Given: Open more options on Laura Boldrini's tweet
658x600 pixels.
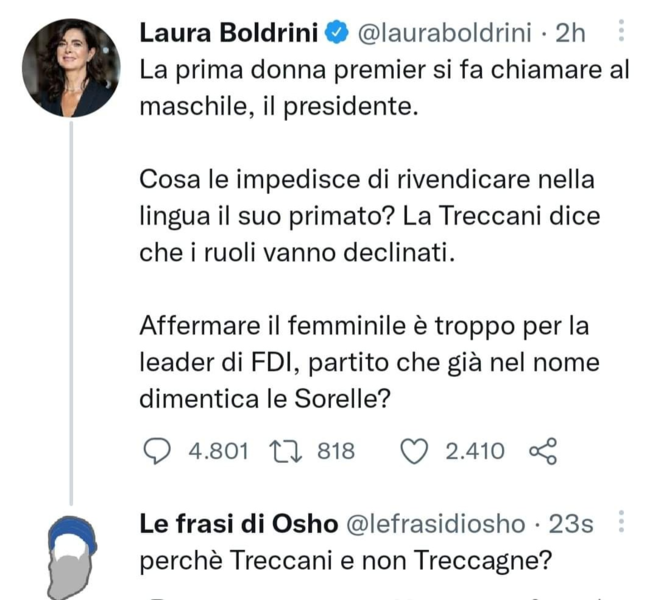Looking at the screenshot, I should (623, 33).
